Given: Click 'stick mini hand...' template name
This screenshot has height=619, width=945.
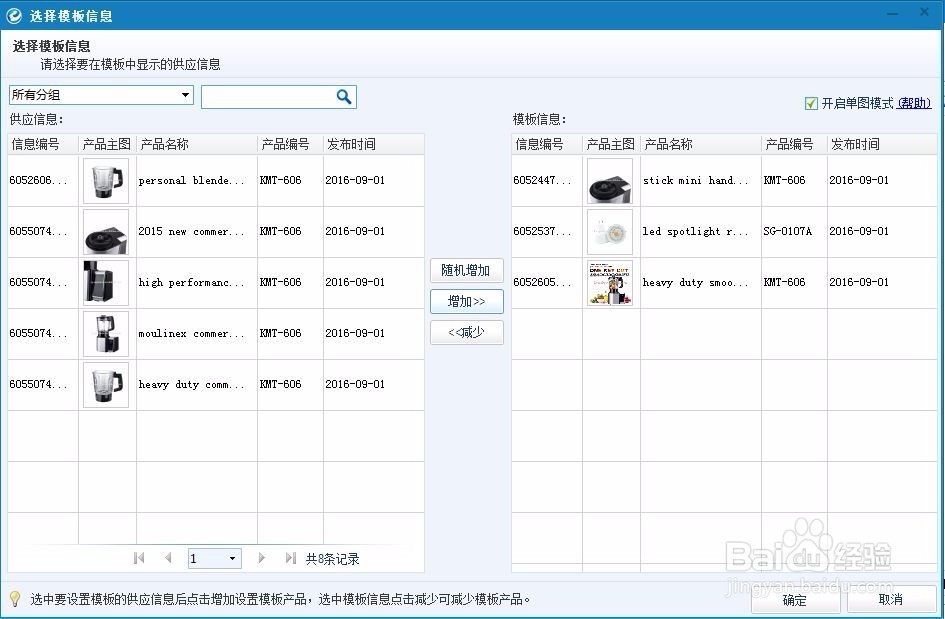Looking at the screenshot, I should [x=695, y=180].
